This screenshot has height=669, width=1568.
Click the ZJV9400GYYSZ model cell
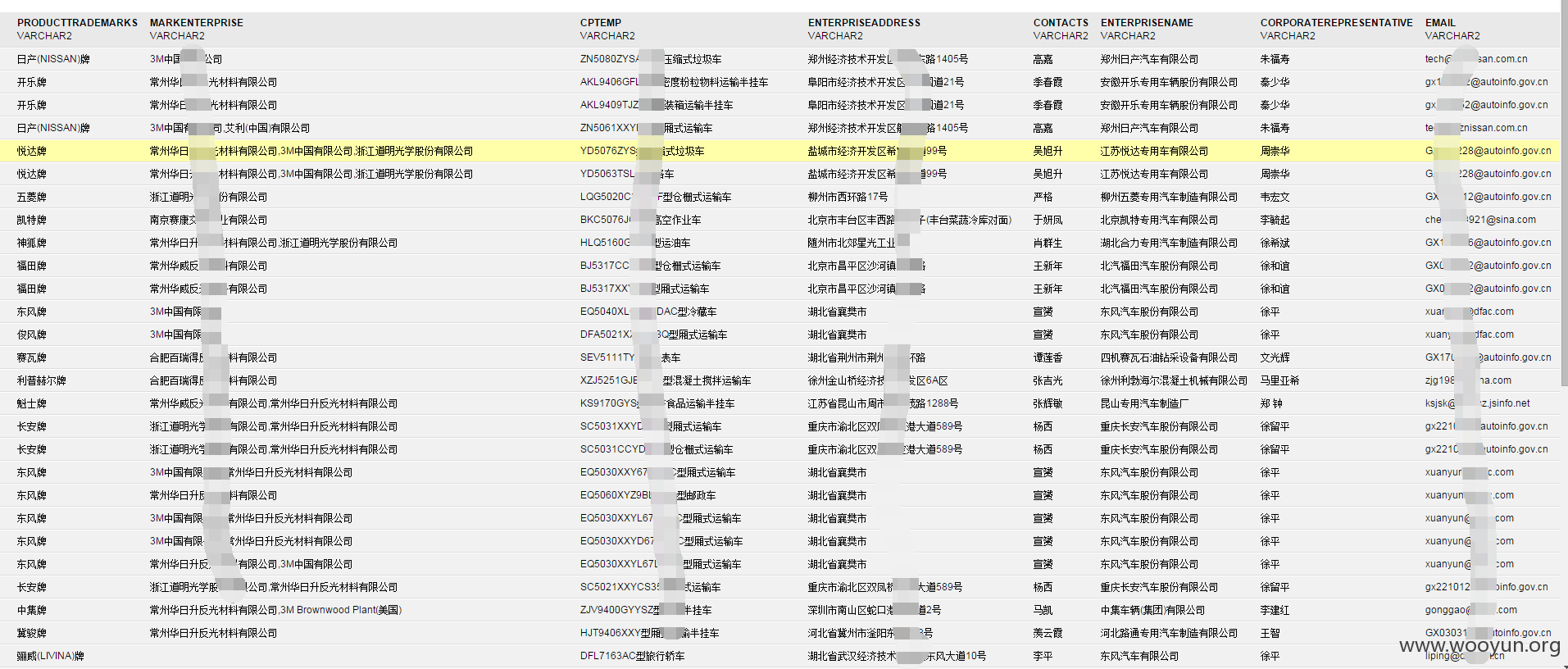646,610
